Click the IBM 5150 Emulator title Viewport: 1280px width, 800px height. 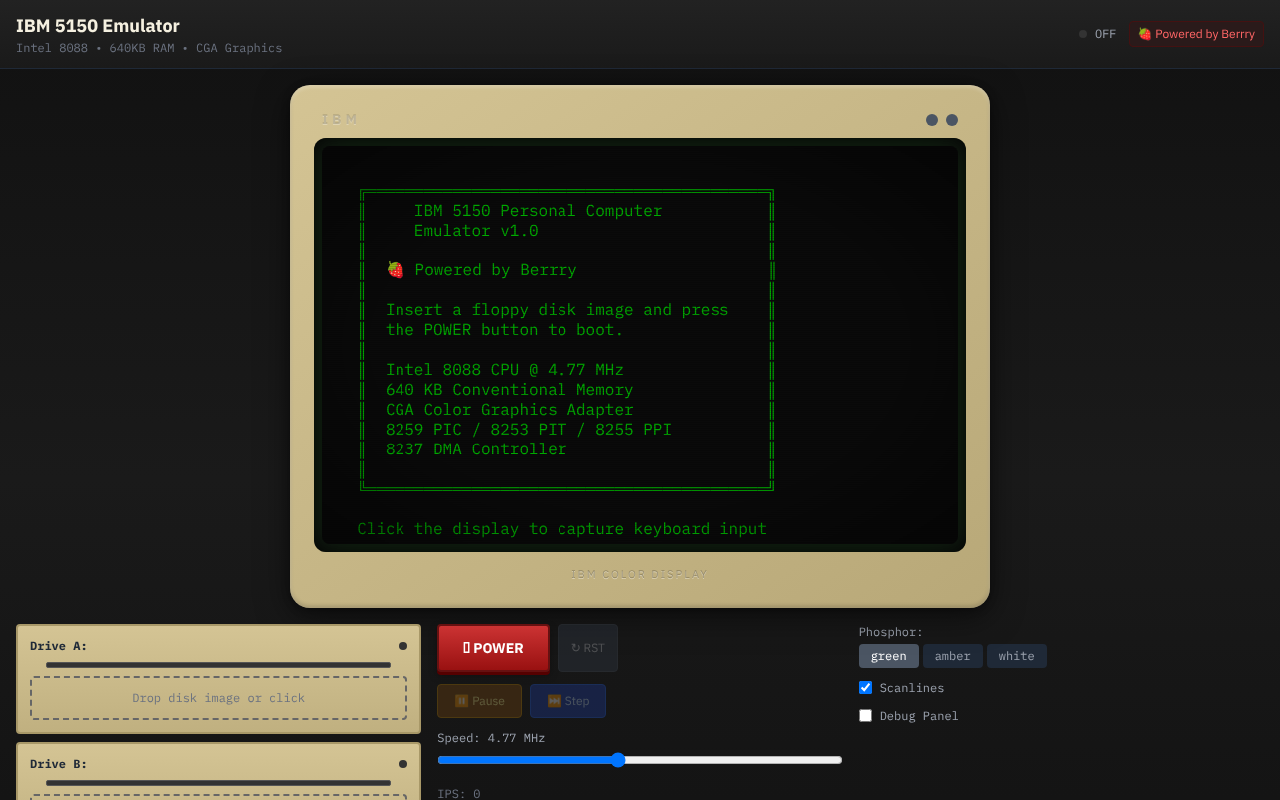98,26
